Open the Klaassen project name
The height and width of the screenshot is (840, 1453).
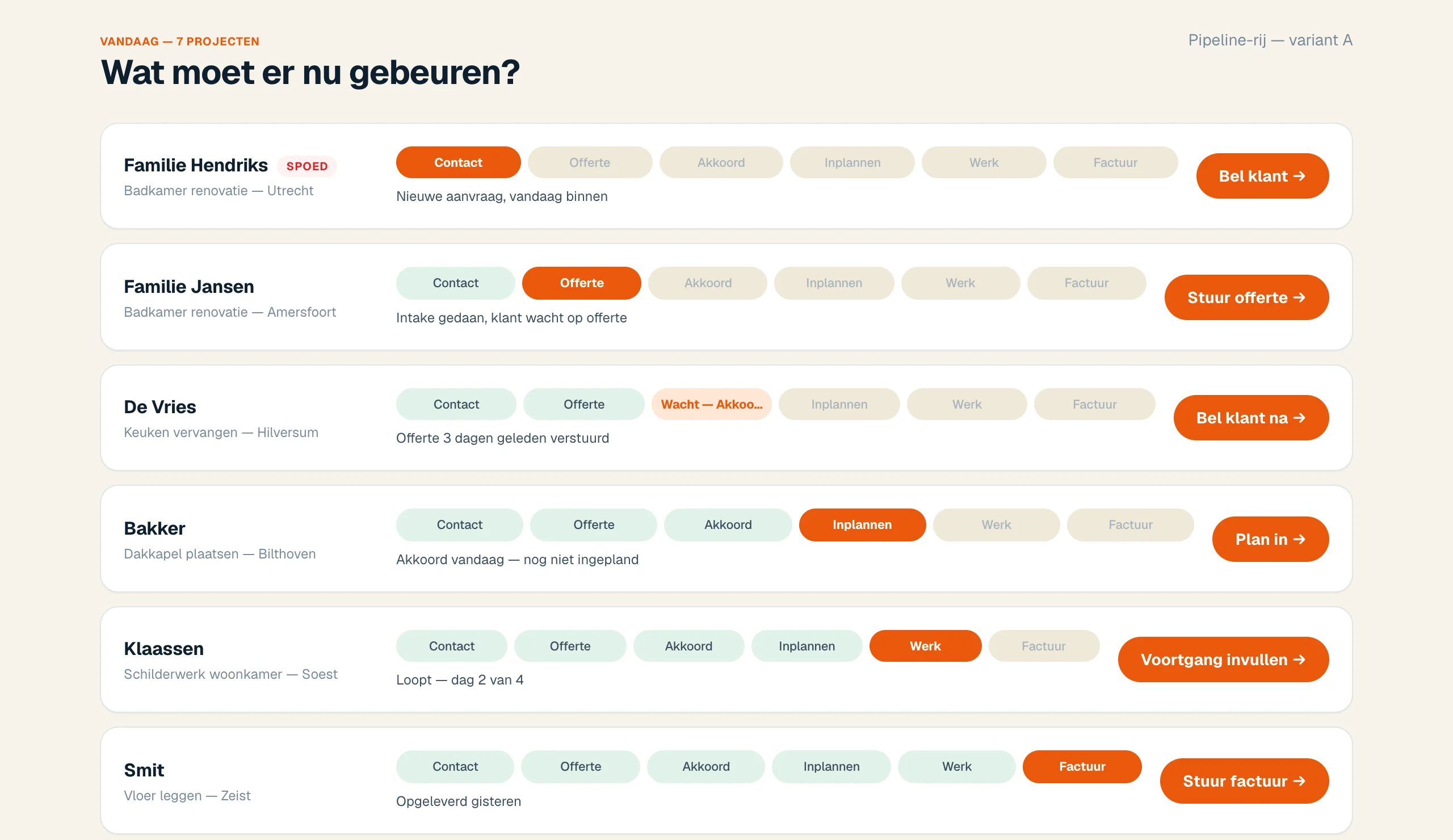click(x=164, y=649)
